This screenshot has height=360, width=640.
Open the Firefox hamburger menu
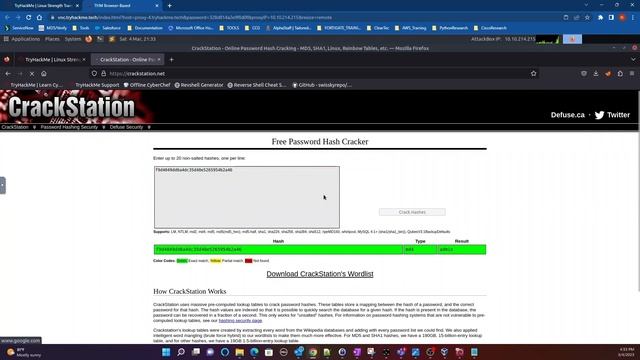pos(632,73)
